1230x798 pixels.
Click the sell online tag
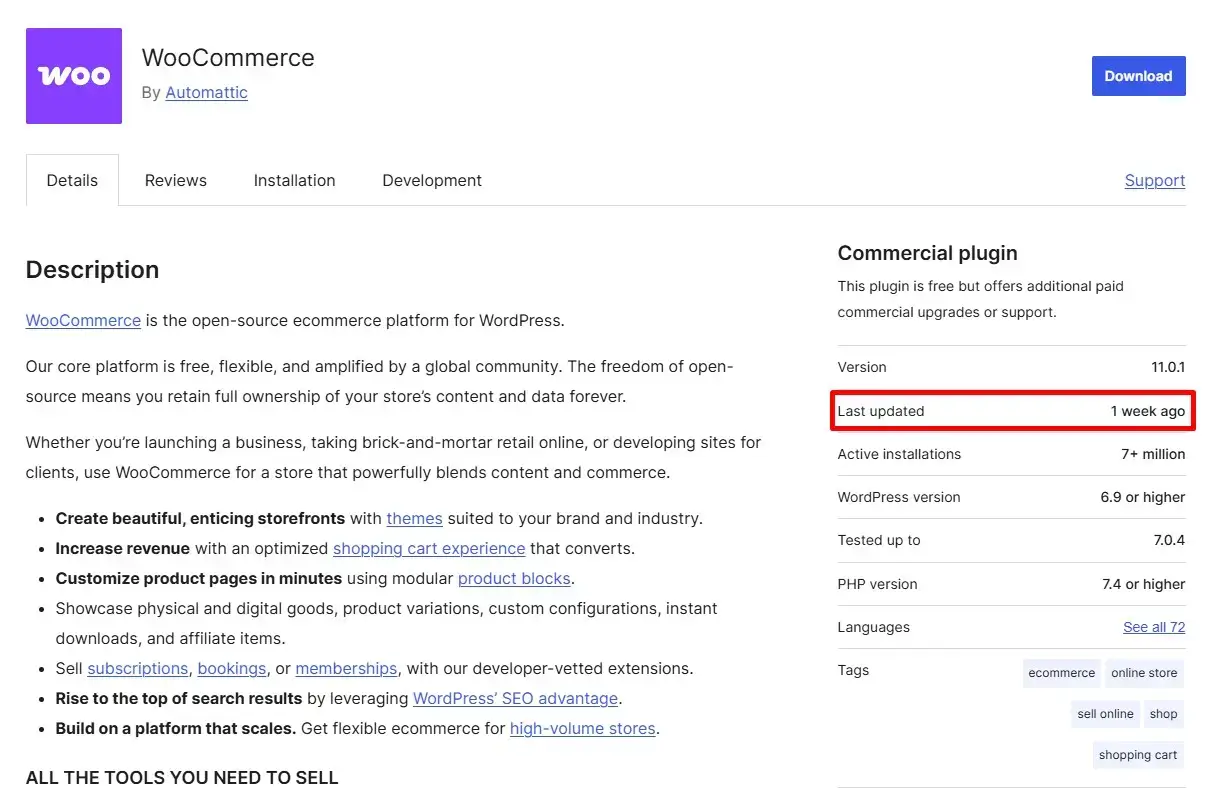point(1105,714)
